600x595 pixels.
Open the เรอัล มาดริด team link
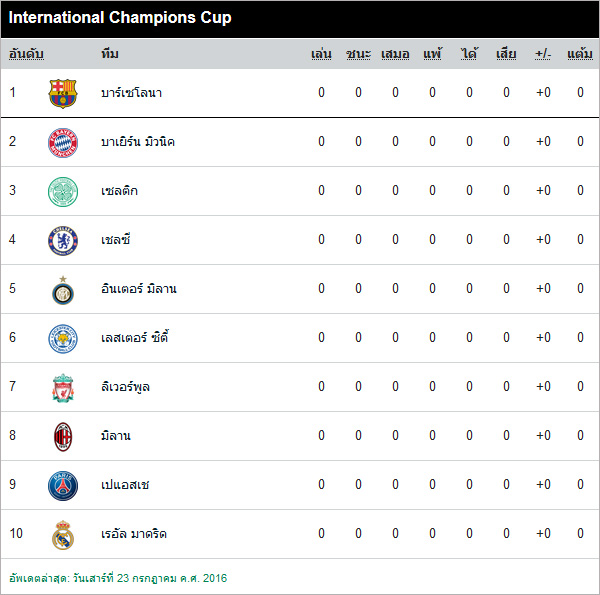(134, 534)
